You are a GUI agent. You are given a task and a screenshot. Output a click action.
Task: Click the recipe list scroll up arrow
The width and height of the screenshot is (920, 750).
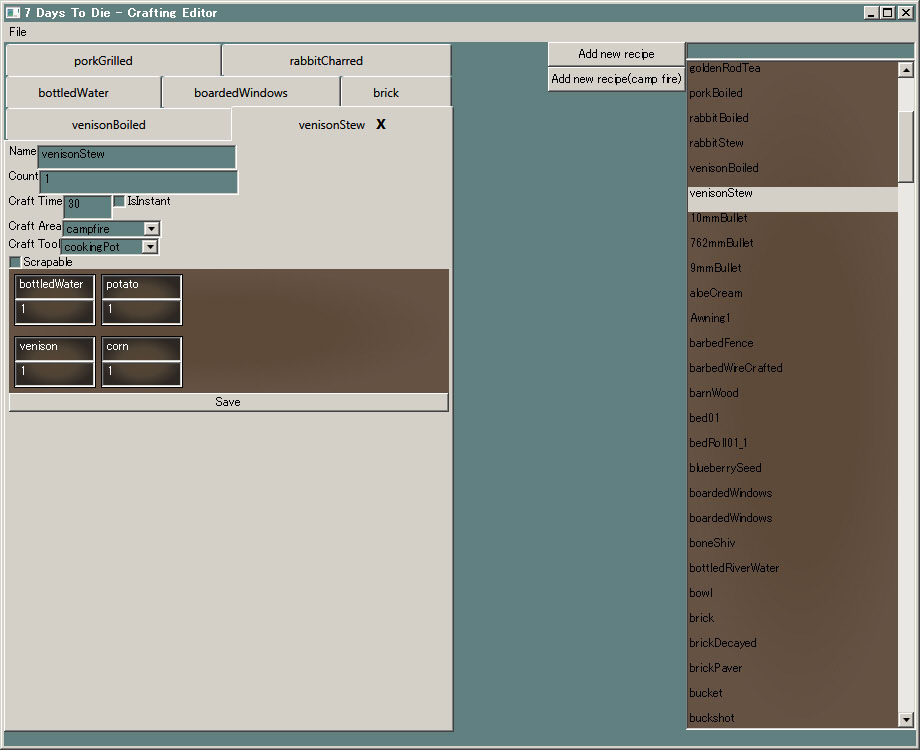pos(906,70)
